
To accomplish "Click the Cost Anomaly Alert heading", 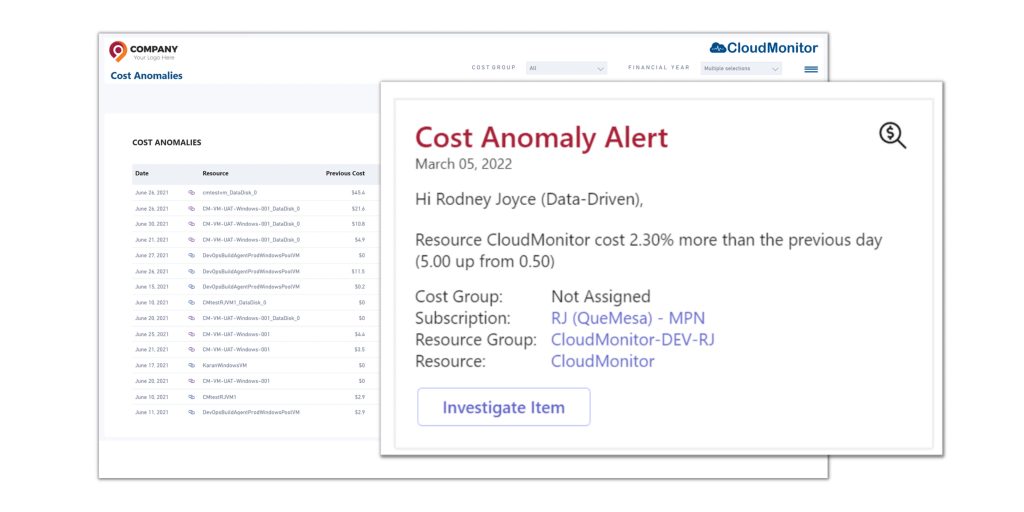I will (541, 137).
